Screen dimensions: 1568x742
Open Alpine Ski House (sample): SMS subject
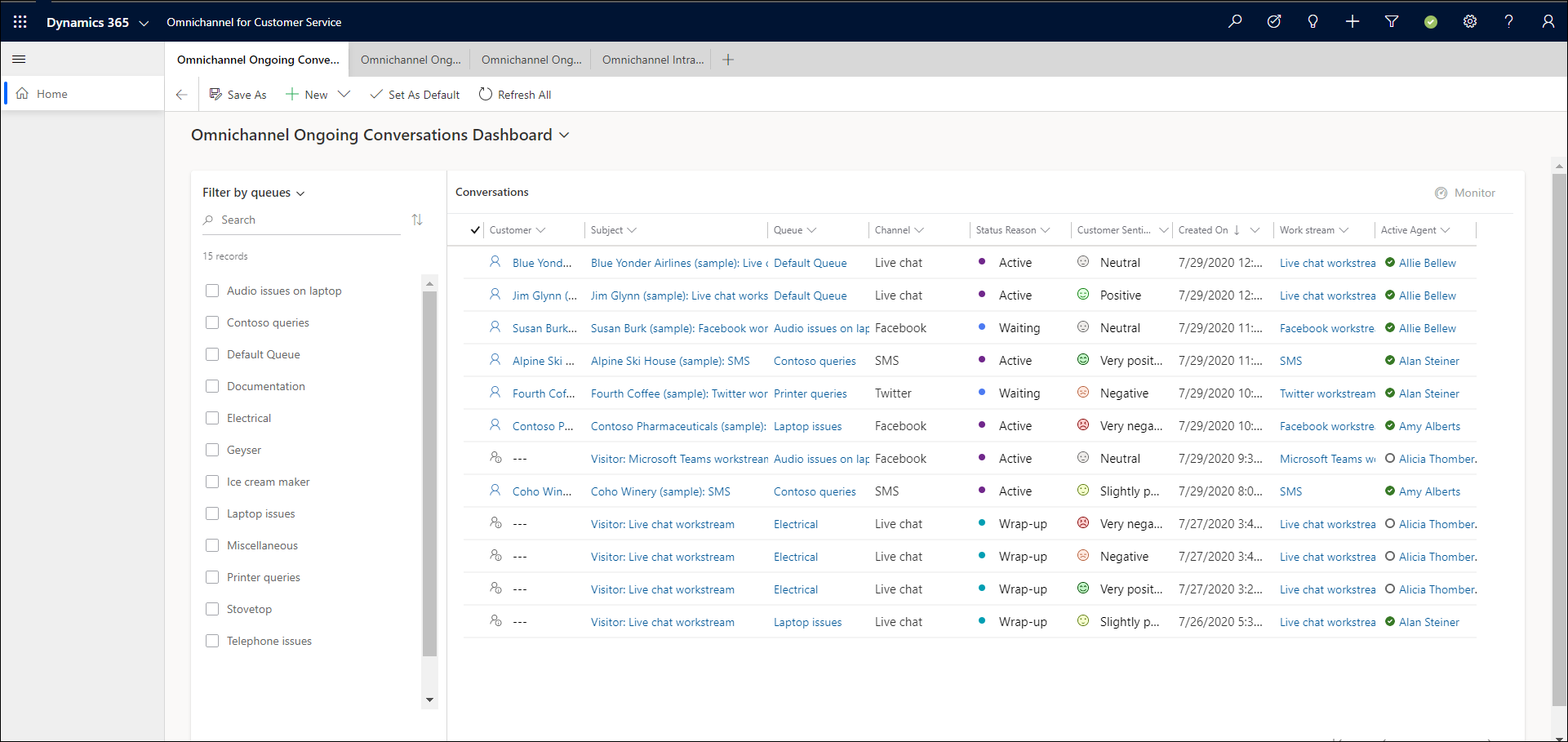[x=670, y=361]
